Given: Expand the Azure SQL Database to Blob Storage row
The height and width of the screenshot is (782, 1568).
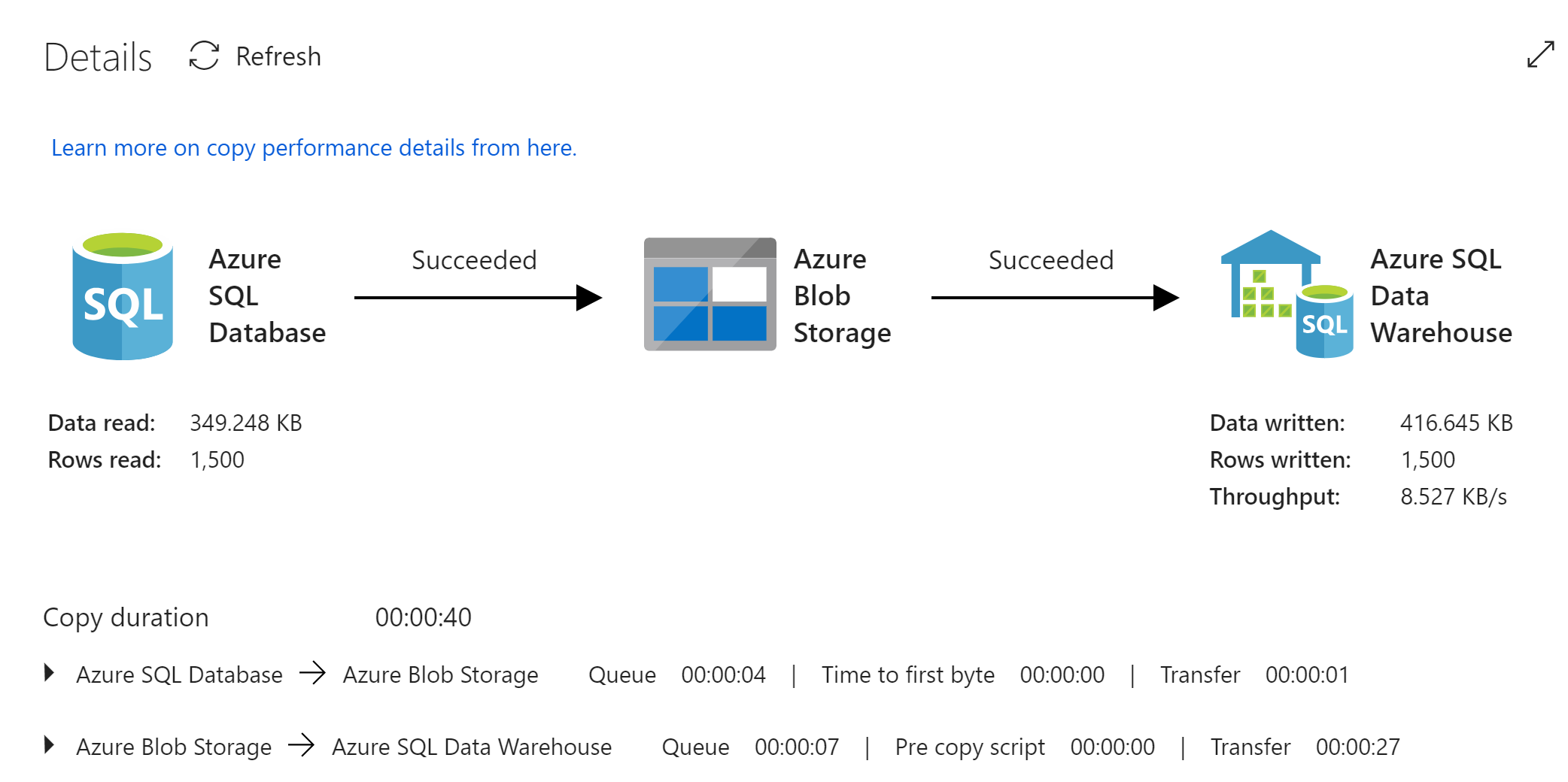Looking at the screenshot, I should coord(50,673).
